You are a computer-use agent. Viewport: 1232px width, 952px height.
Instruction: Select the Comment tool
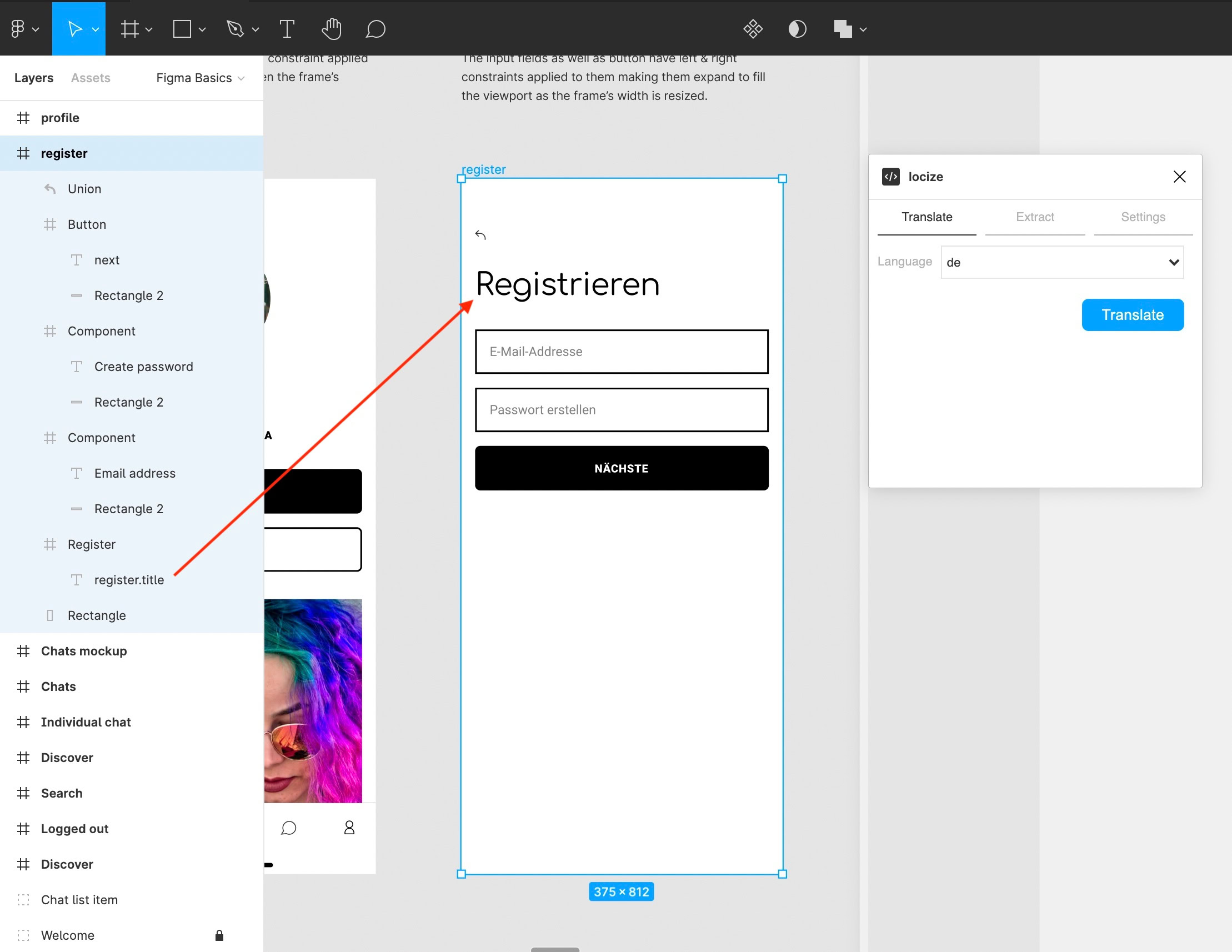click(x=375, y=29)
